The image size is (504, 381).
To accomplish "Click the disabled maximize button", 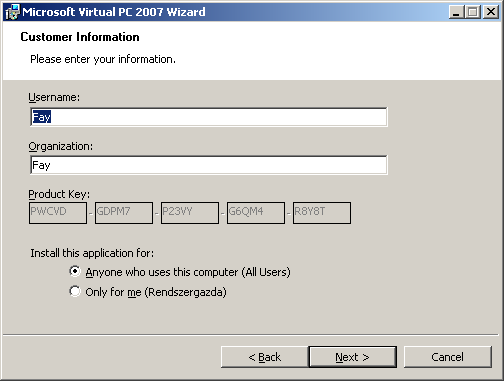I will click(x=472, y=12).
